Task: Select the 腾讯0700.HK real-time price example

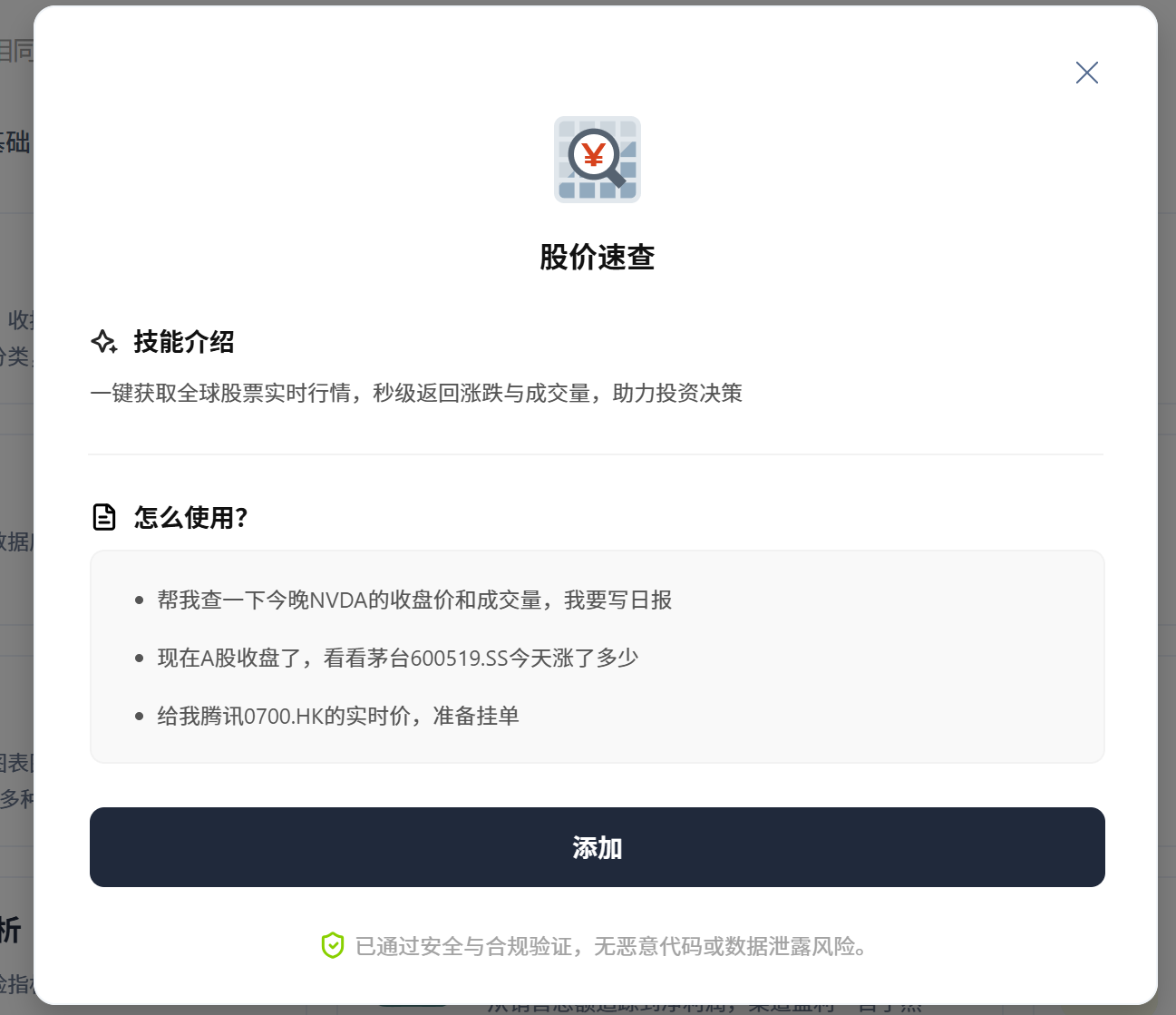Action: point(338,716)
